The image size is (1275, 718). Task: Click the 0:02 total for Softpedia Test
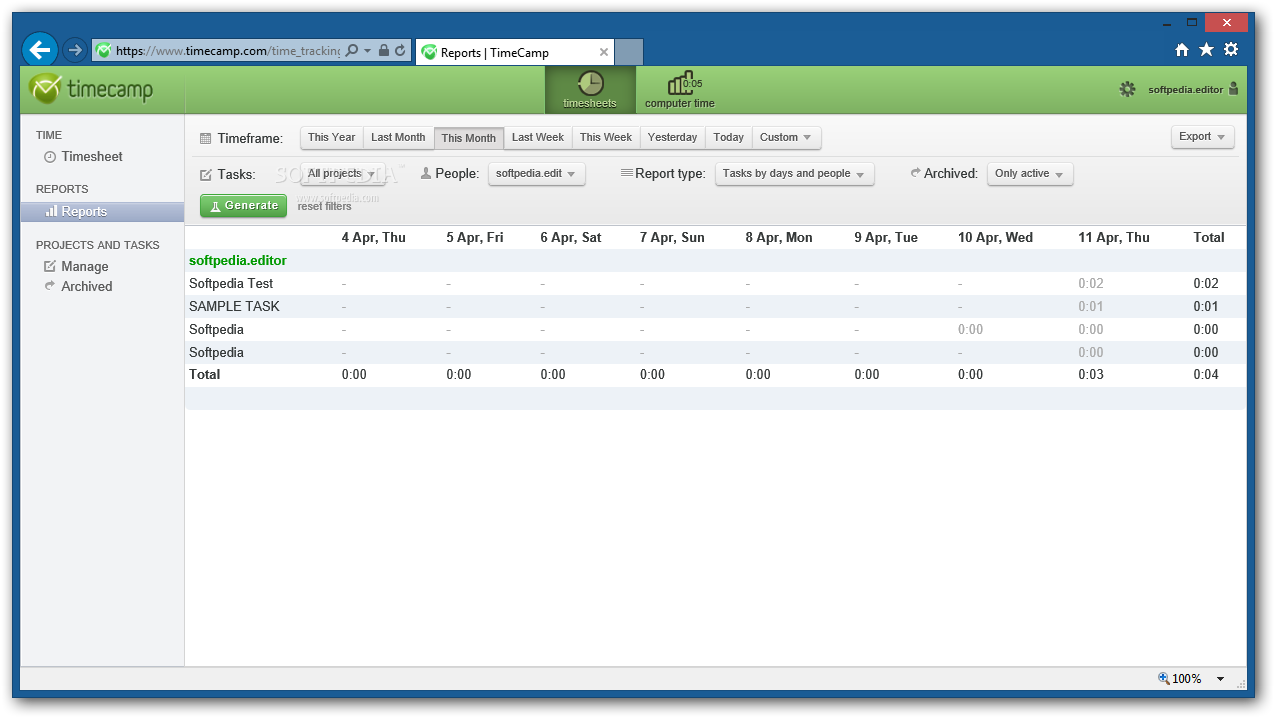1206,284
